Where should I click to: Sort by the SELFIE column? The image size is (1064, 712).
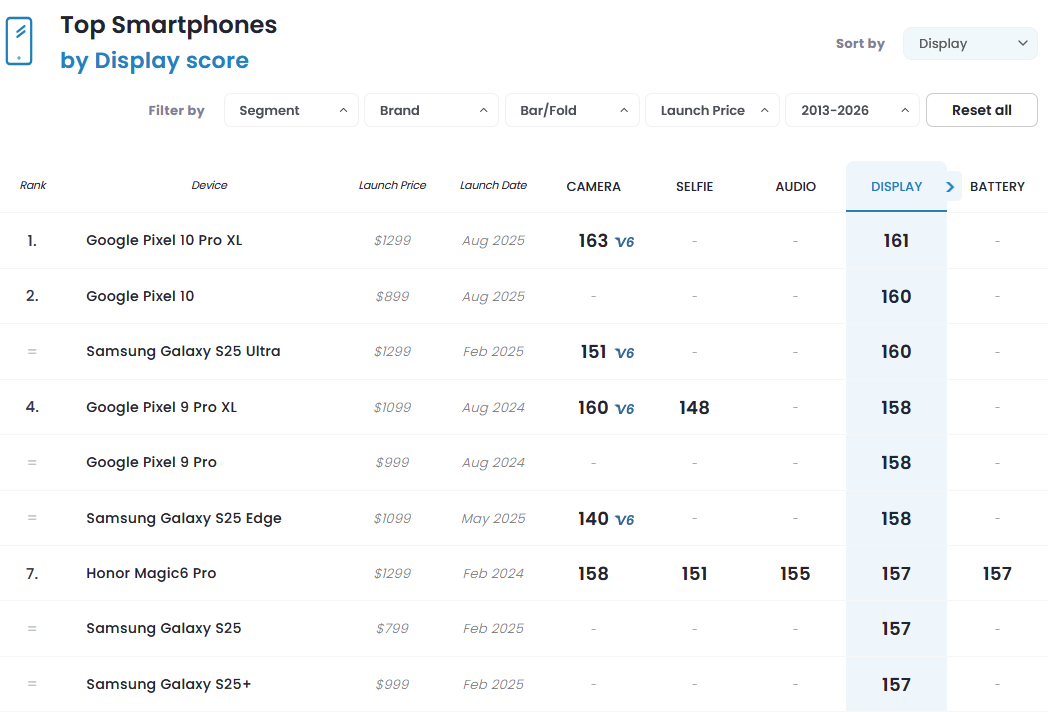(x=694, y=187)
